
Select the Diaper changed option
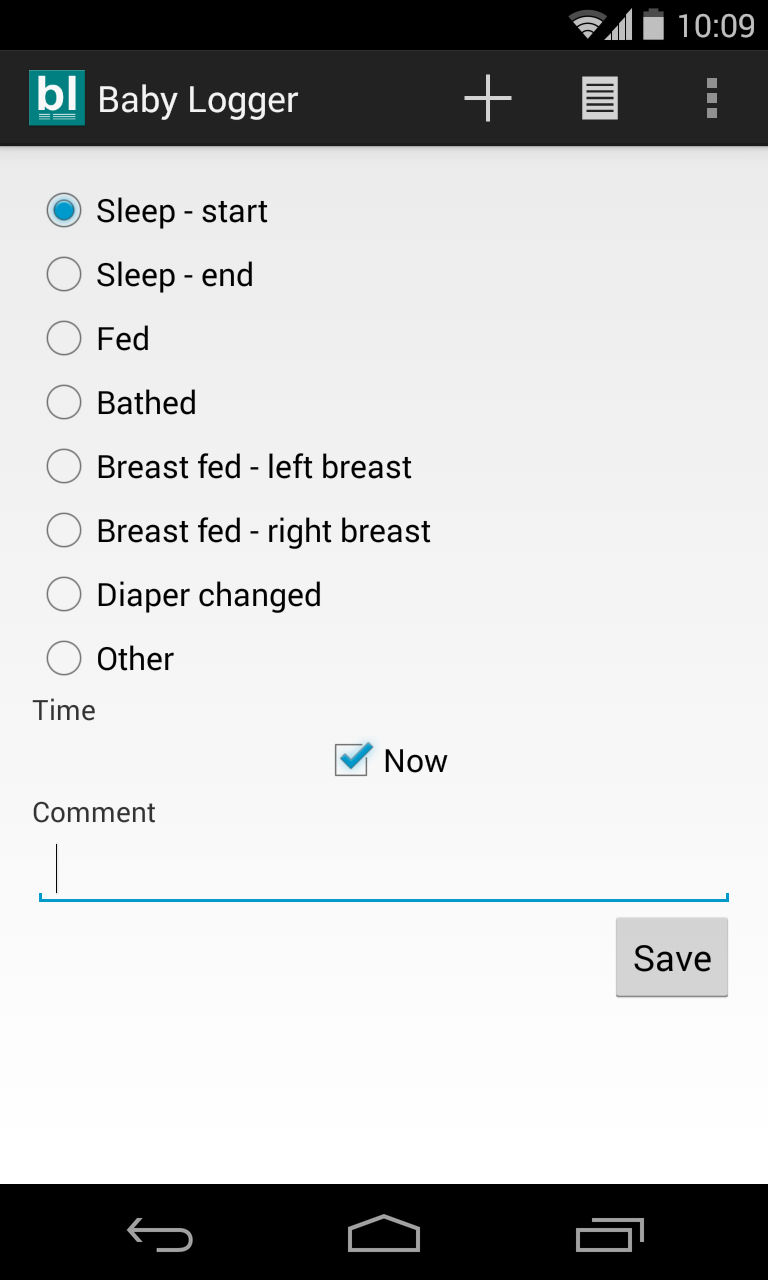coord(64,595)
